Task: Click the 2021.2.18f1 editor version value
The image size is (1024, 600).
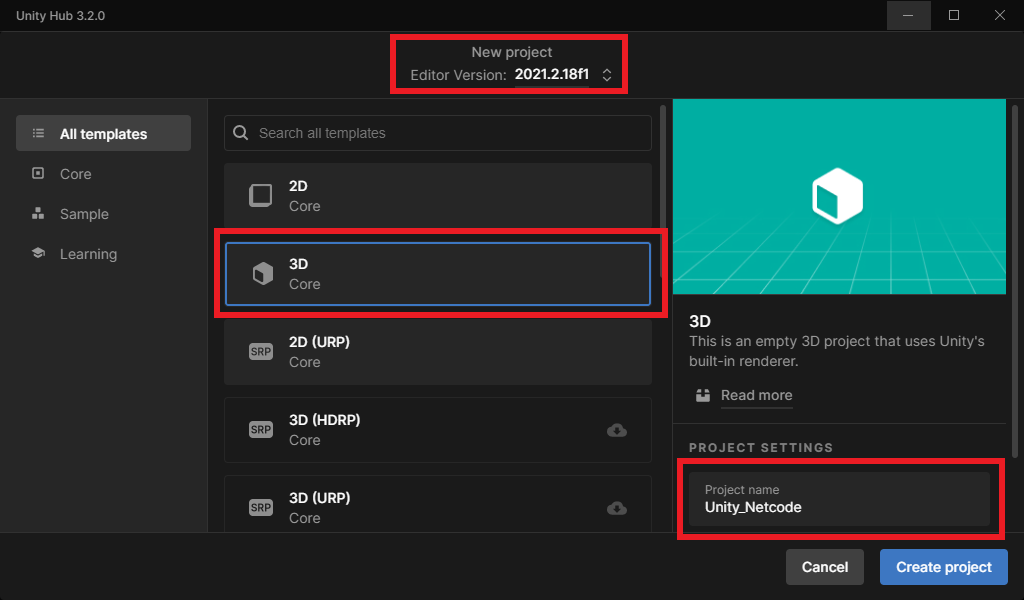Action: coord(552,74)
